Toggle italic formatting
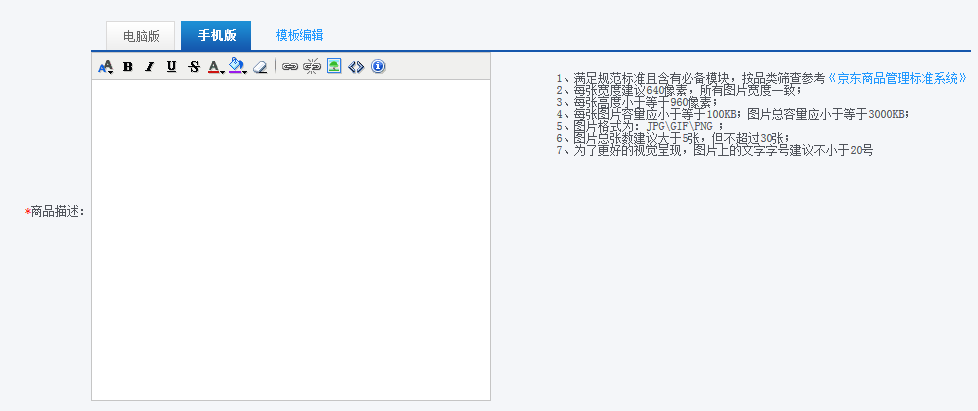 click(149, 67)
